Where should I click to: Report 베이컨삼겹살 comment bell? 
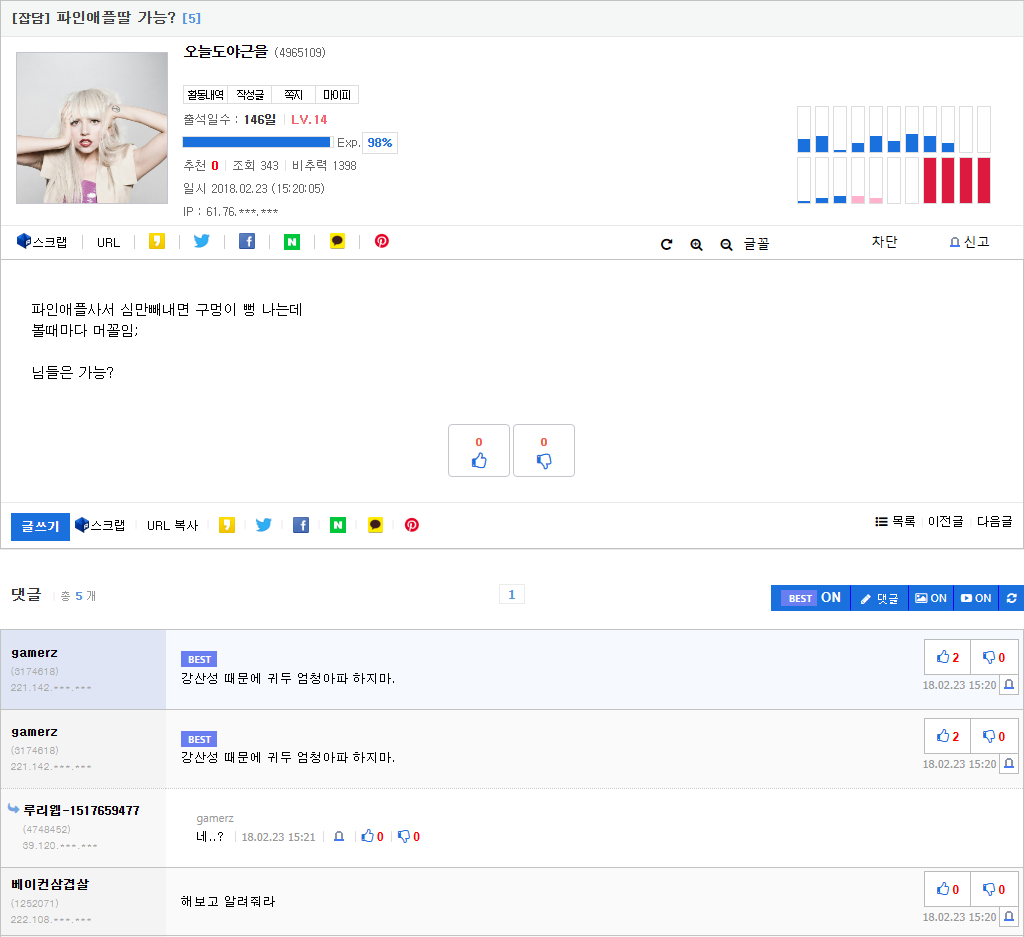(1009, 917)
